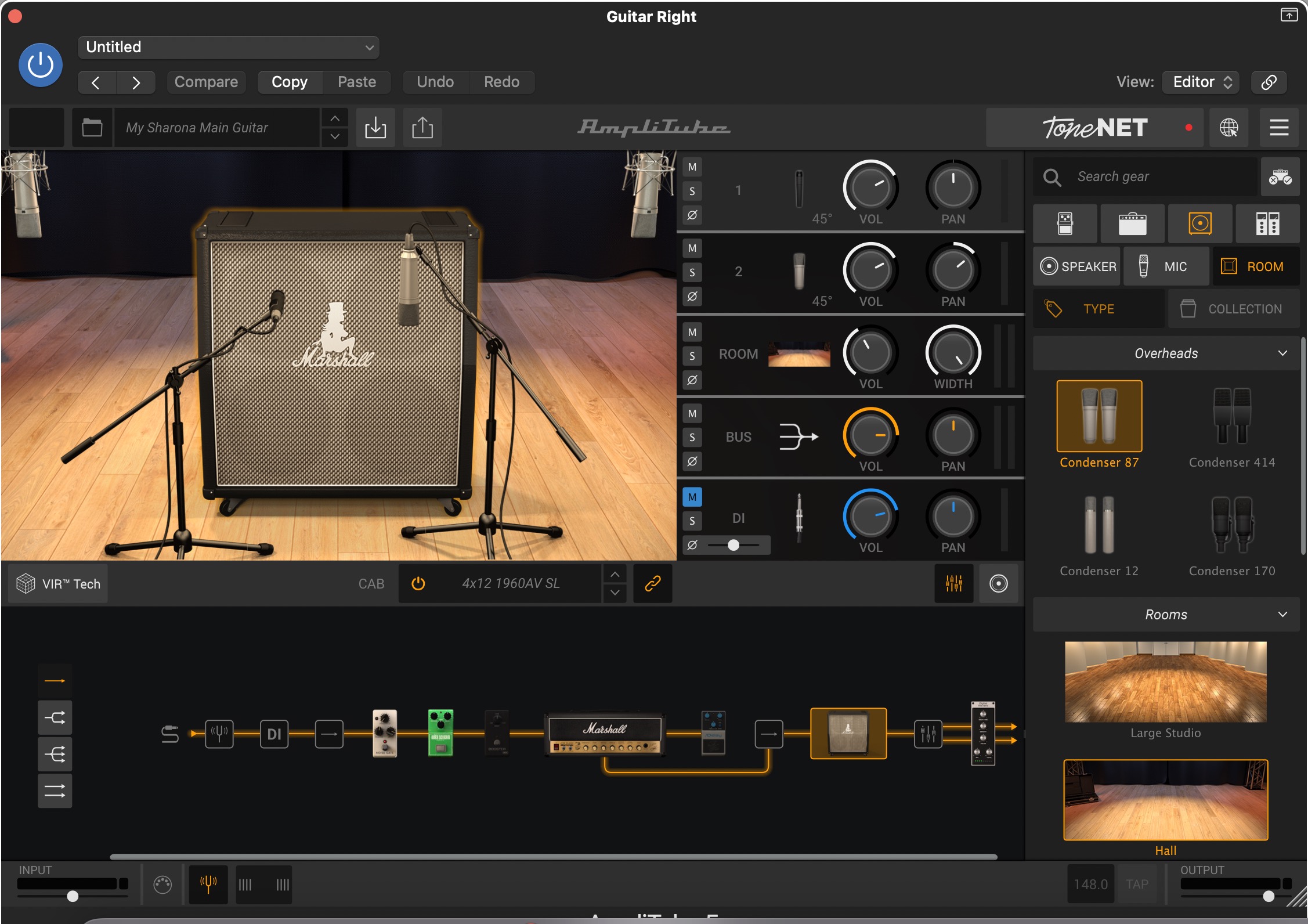The image size is (1308, 924).
Task: Step to previous preset with up arrow
Action: (x=335, y=118)
